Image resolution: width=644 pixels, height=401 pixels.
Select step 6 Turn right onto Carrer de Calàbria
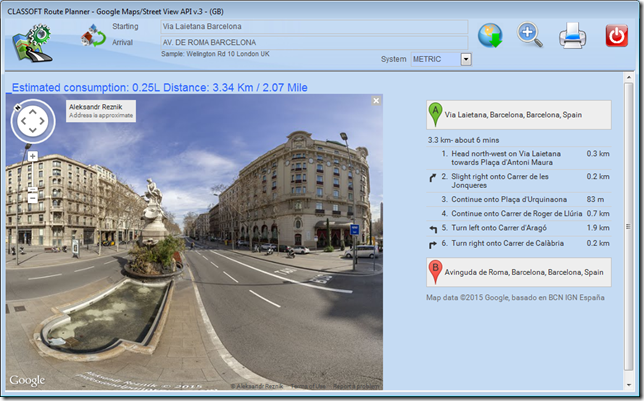pos(519,244)
